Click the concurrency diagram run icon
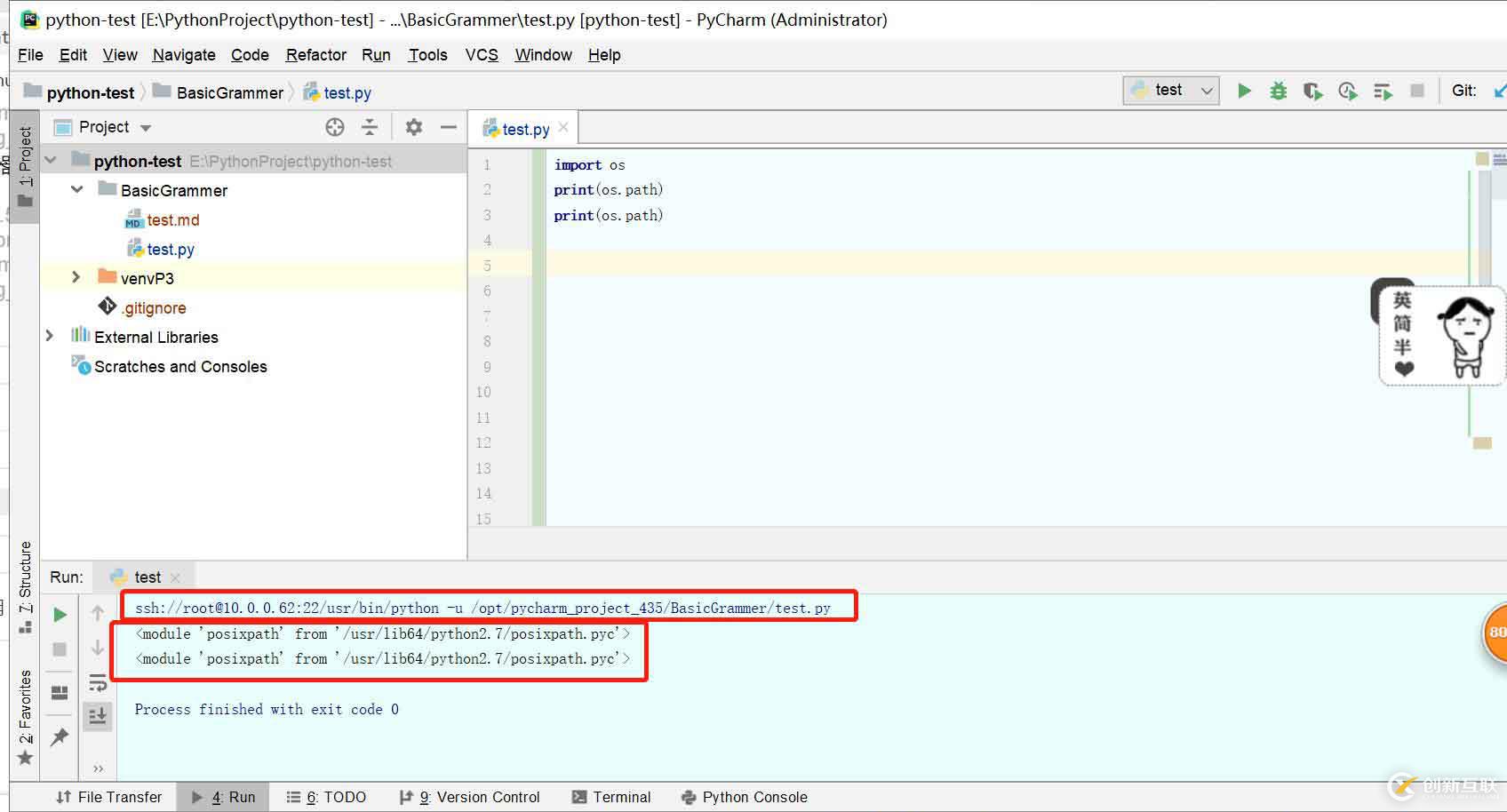This screenshot has width=1507, height=812. click(x=1383, y=91)
